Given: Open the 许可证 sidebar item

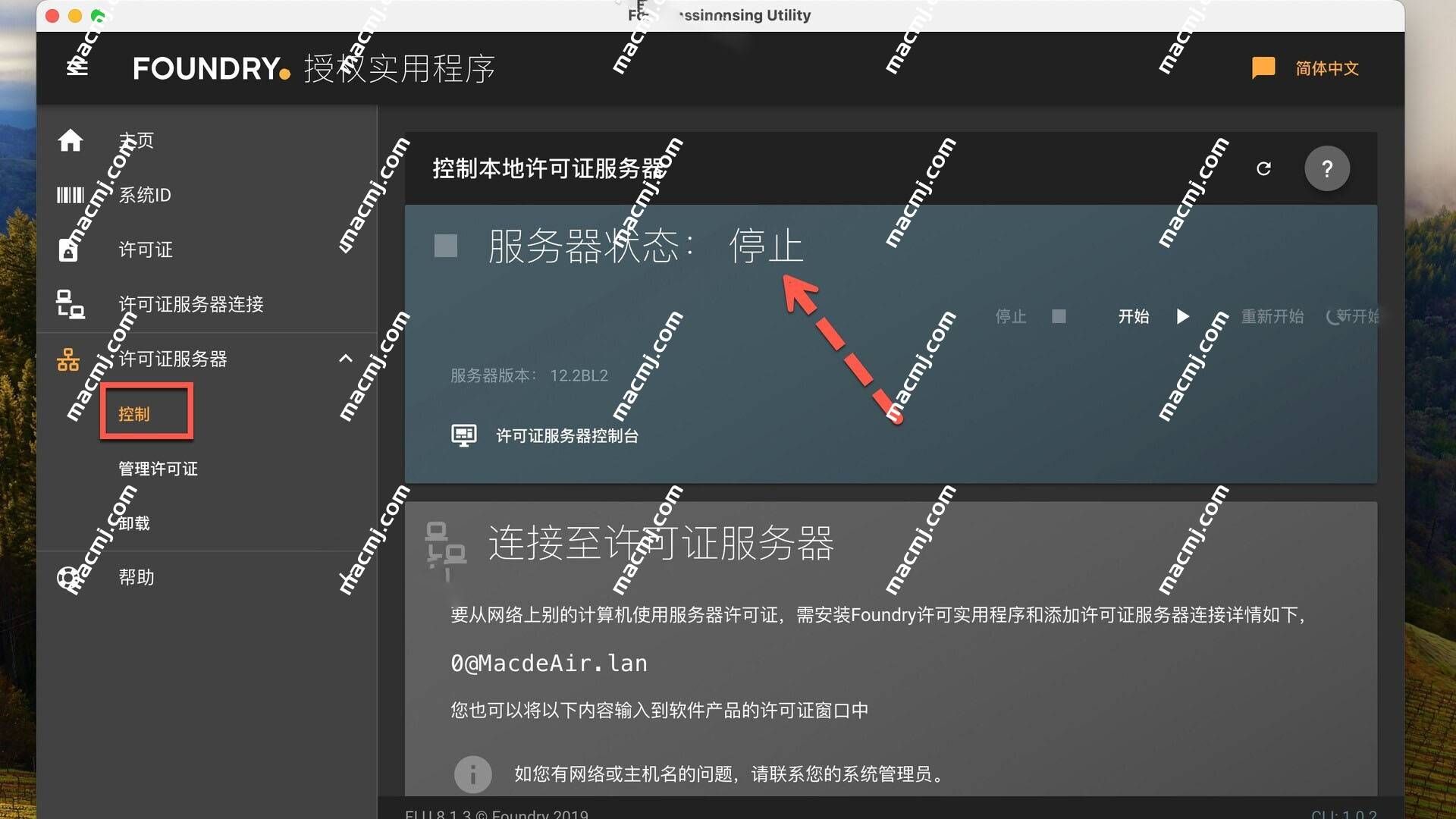Looking at the screenshot, I should click(146, 249).
